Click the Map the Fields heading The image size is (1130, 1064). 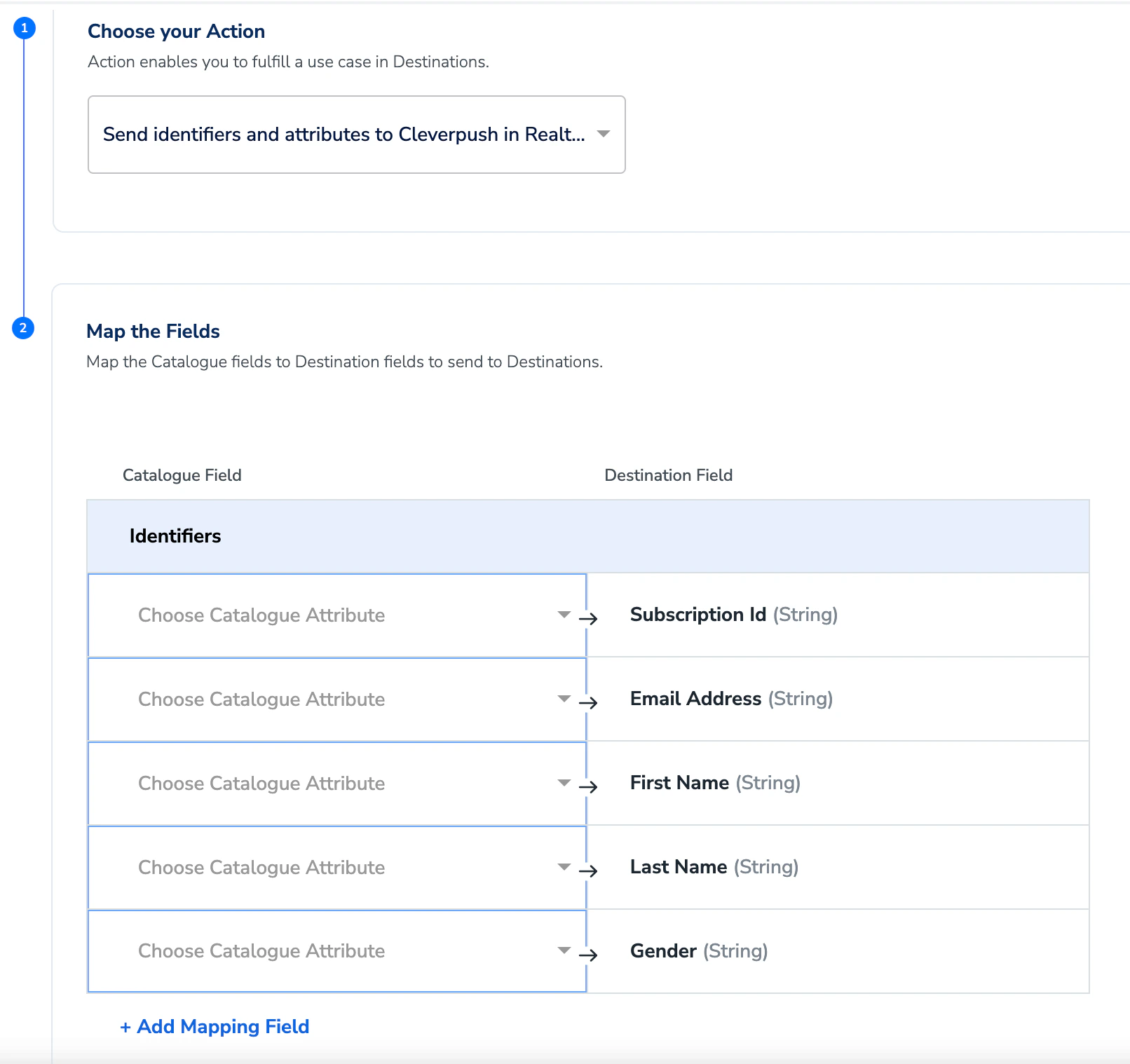pyautogui.click(x=153, y=332)
